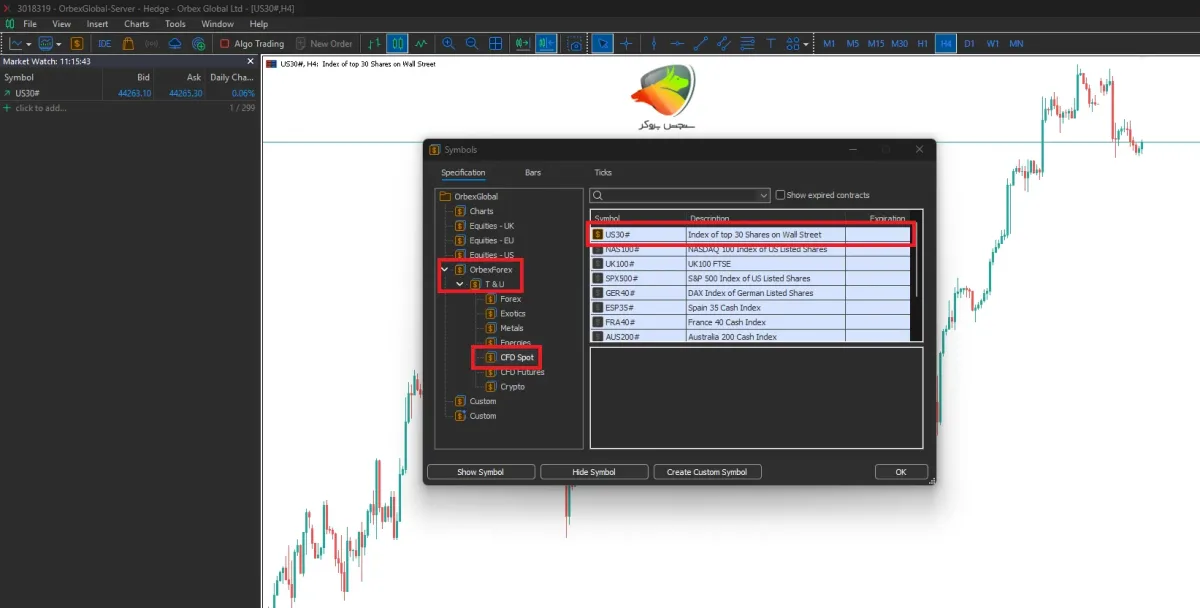Image resolution: width=1200 pixels, height=608 pixels.
Task: Select US30# row in Market Watch
Action: 130,93
